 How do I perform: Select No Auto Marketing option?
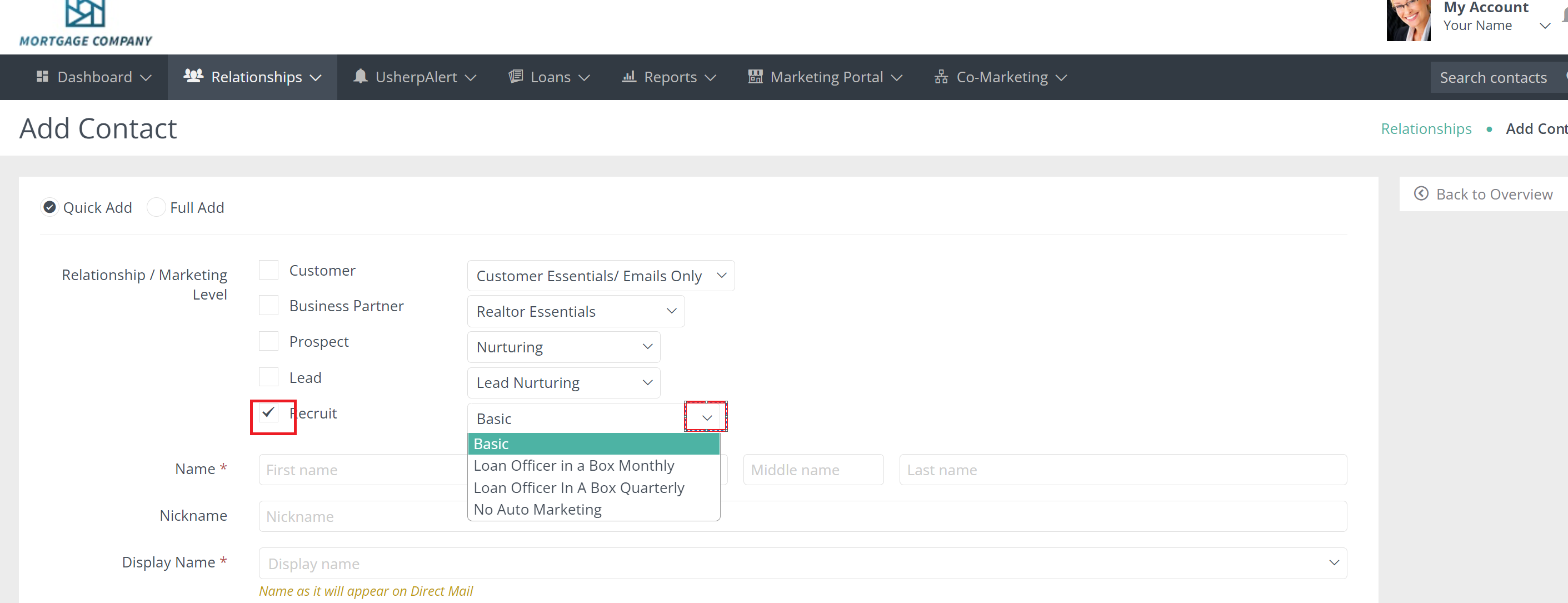[537, 510]
